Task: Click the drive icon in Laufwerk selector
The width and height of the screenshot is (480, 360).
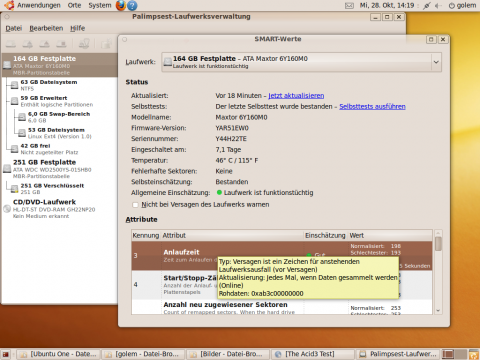Action: [x=167, y=62]
